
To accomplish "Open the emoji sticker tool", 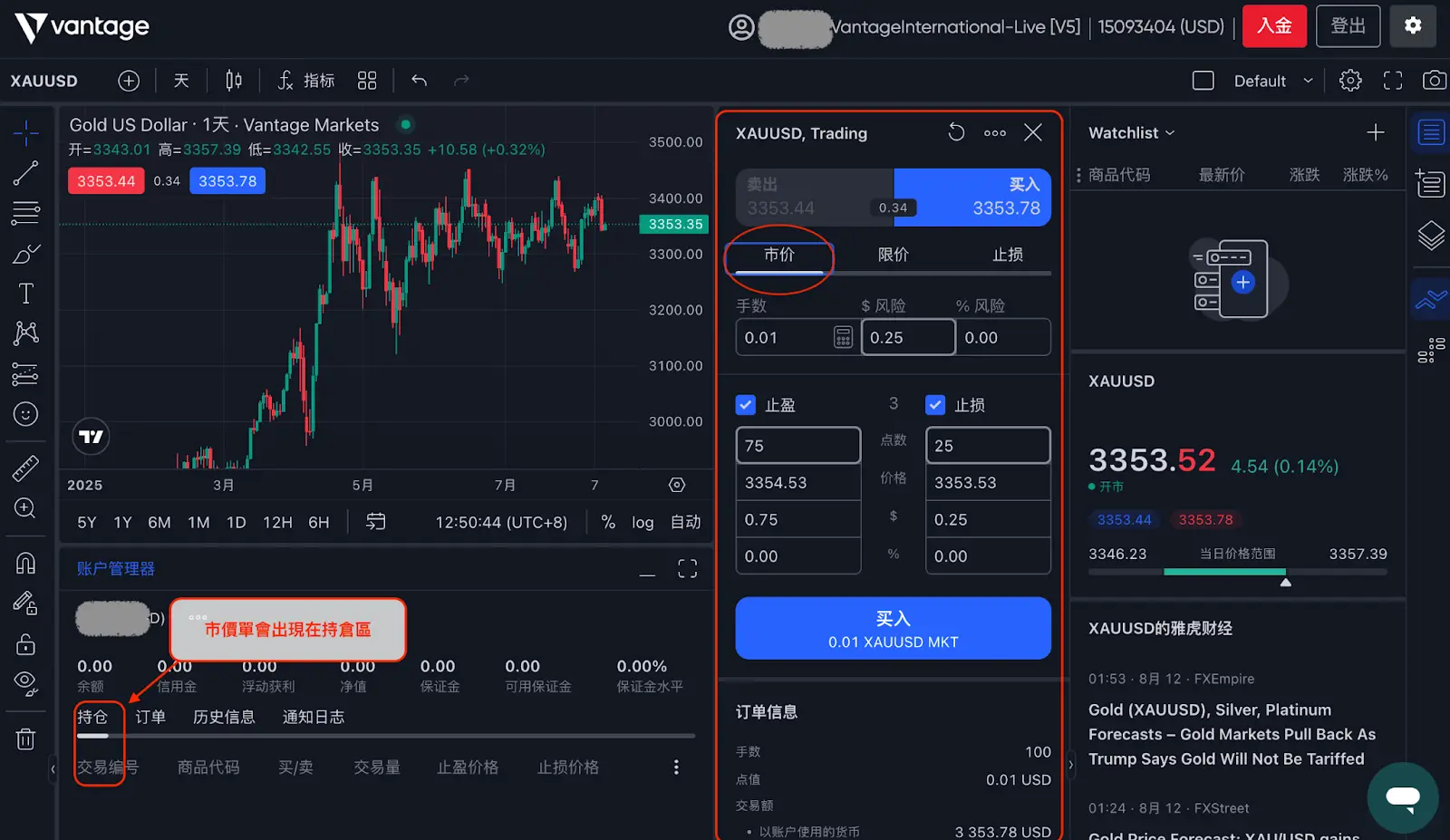I will (25, 414).
